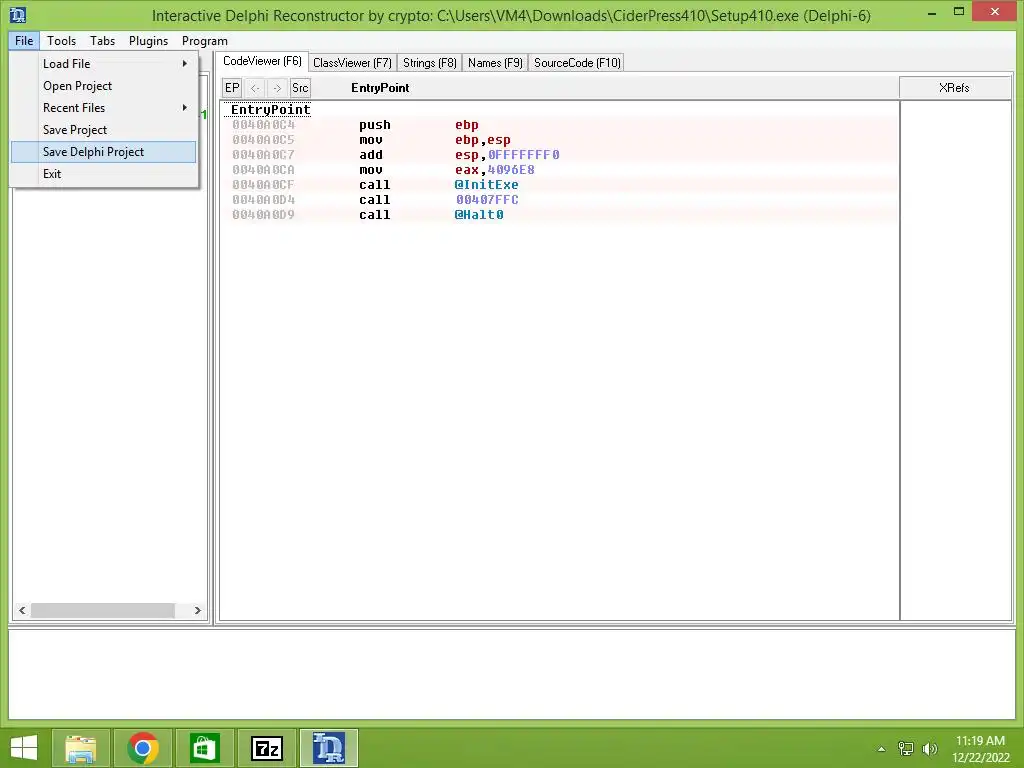Open the IDR application icon in title bar

(18, 14)
